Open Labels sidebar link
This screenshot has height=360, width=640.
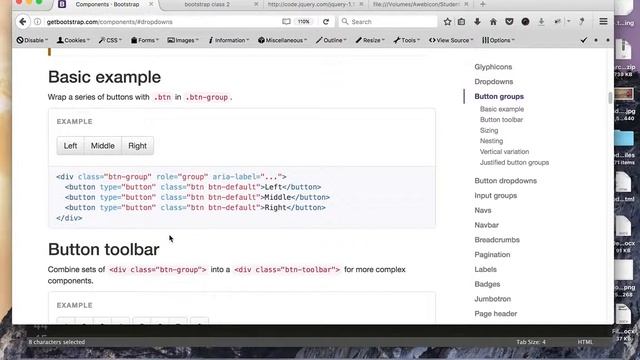(485, 269)
